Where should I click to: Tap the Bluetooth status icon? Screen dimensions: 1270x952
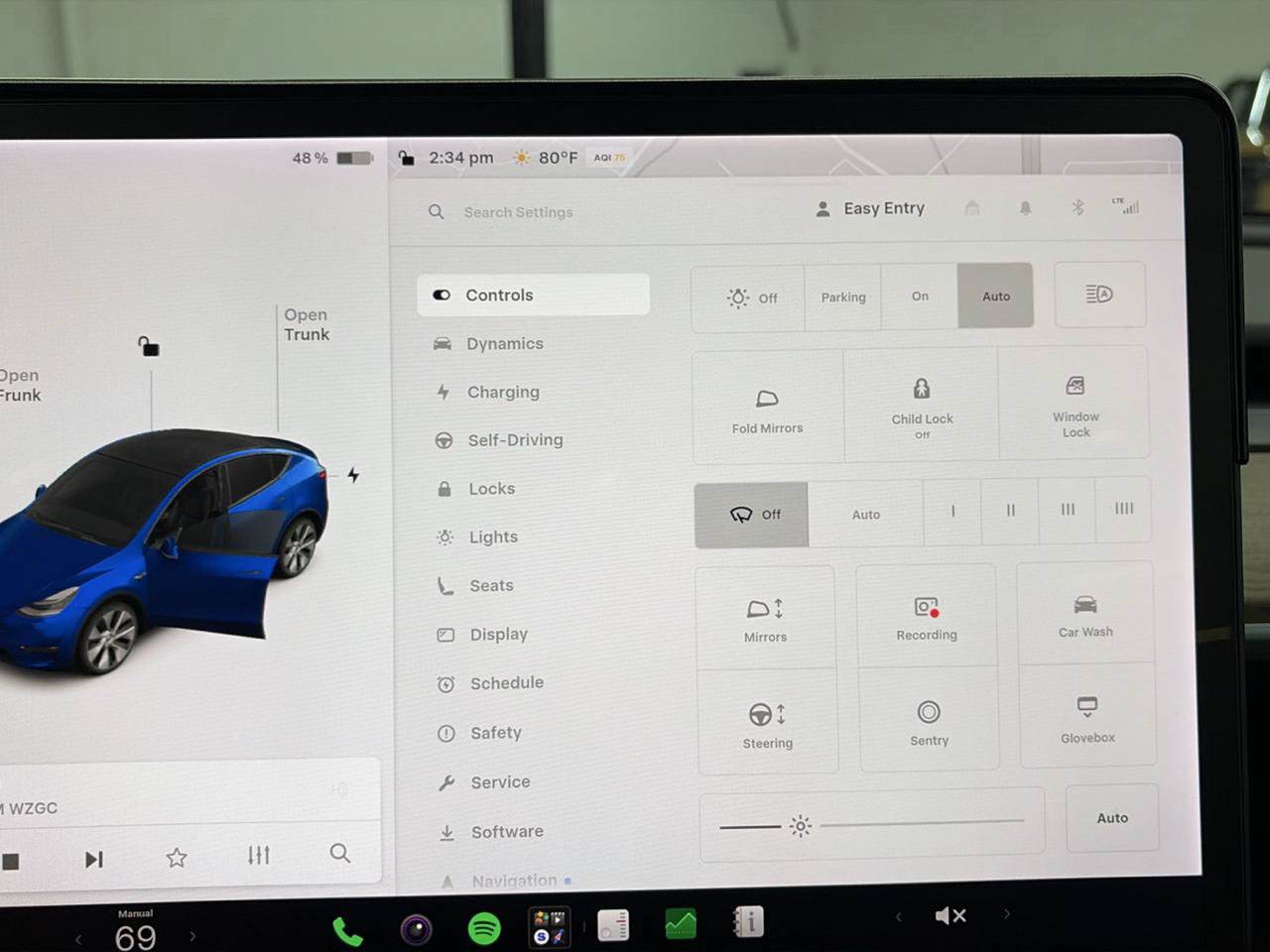coord(1078,207)
